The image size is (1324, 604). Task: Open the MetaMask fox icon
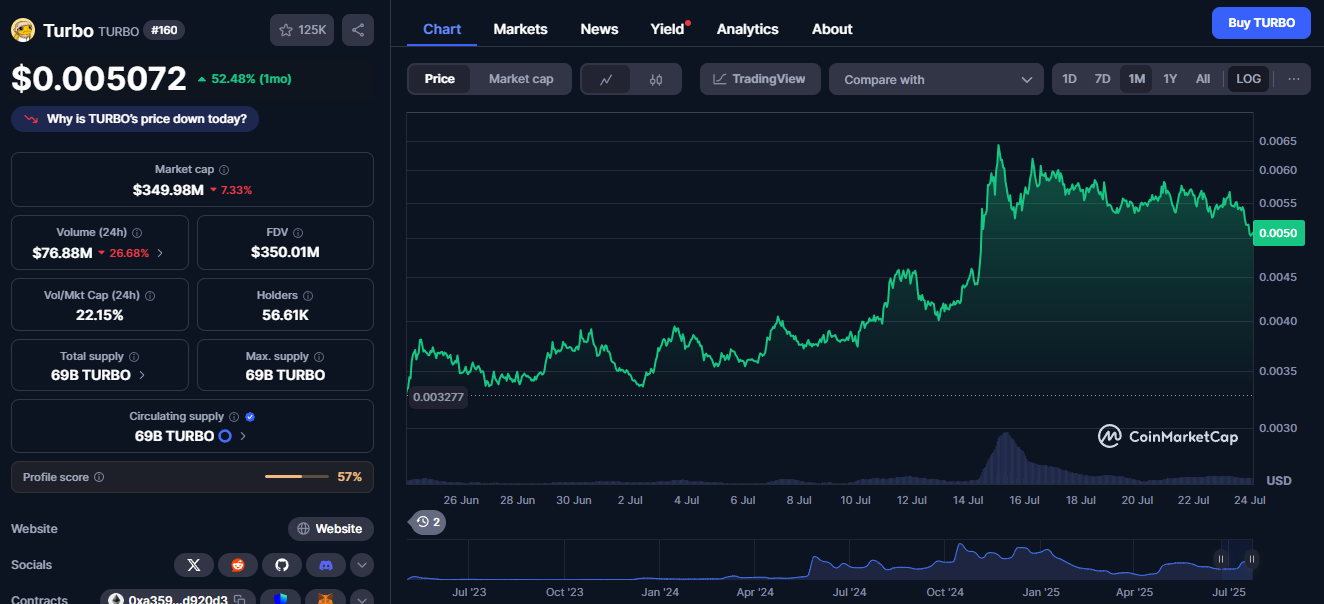pos(325,600)
